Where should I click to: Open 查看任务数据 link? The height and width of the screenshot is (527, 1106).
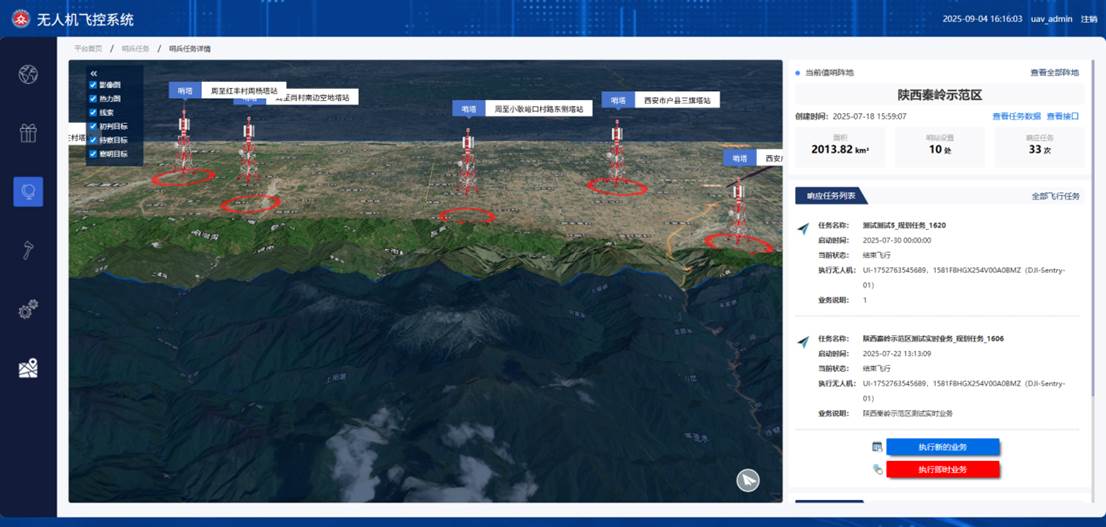pos(1016,116)
